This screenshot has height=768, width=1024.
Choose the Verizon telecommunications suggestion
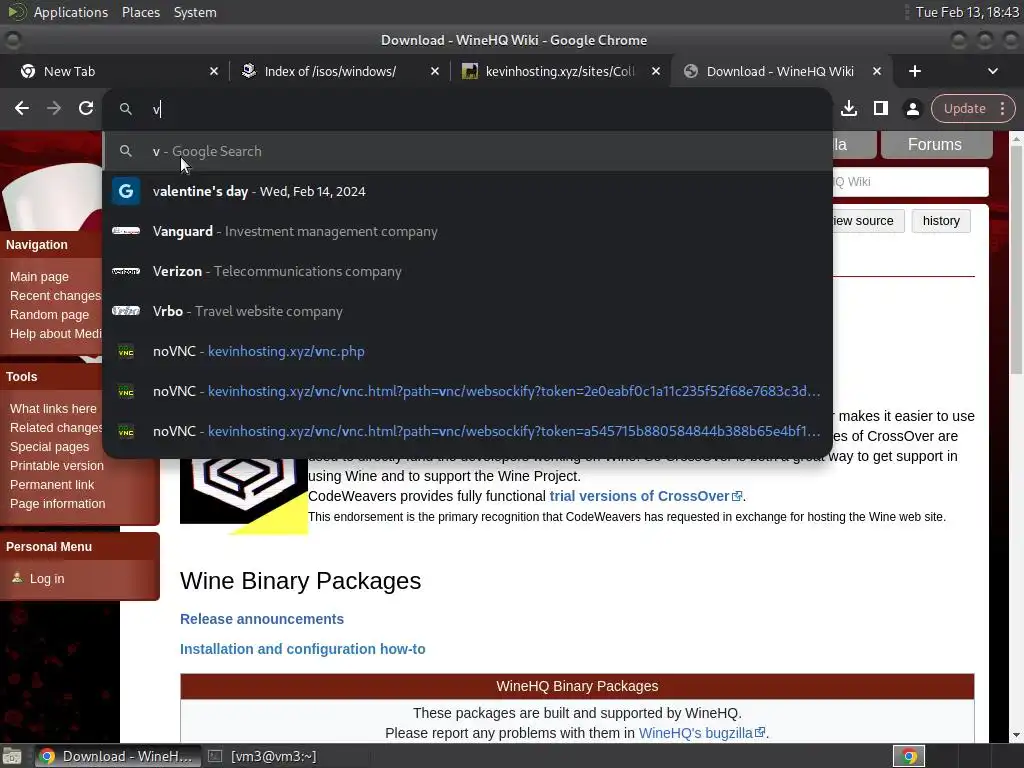467,271
